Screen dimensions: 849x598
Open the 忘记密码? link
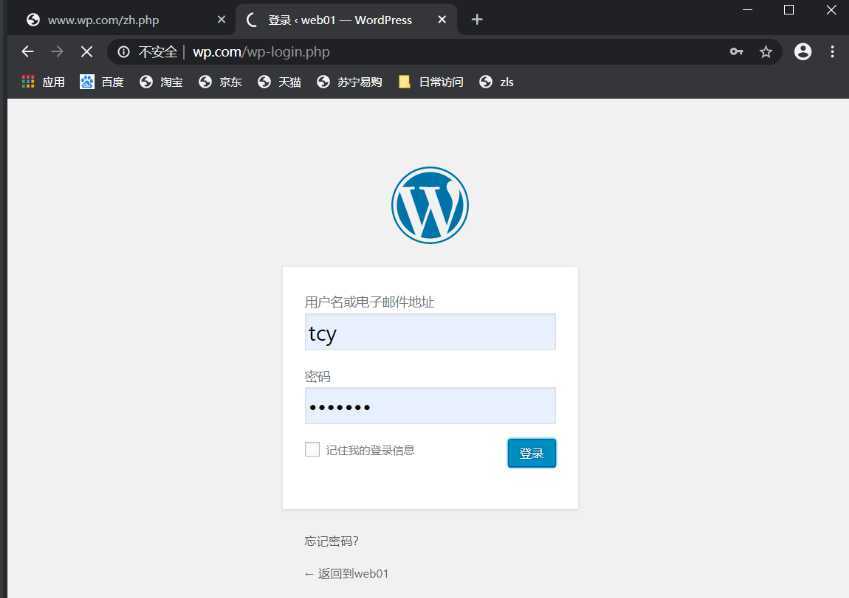coord(331,541)
